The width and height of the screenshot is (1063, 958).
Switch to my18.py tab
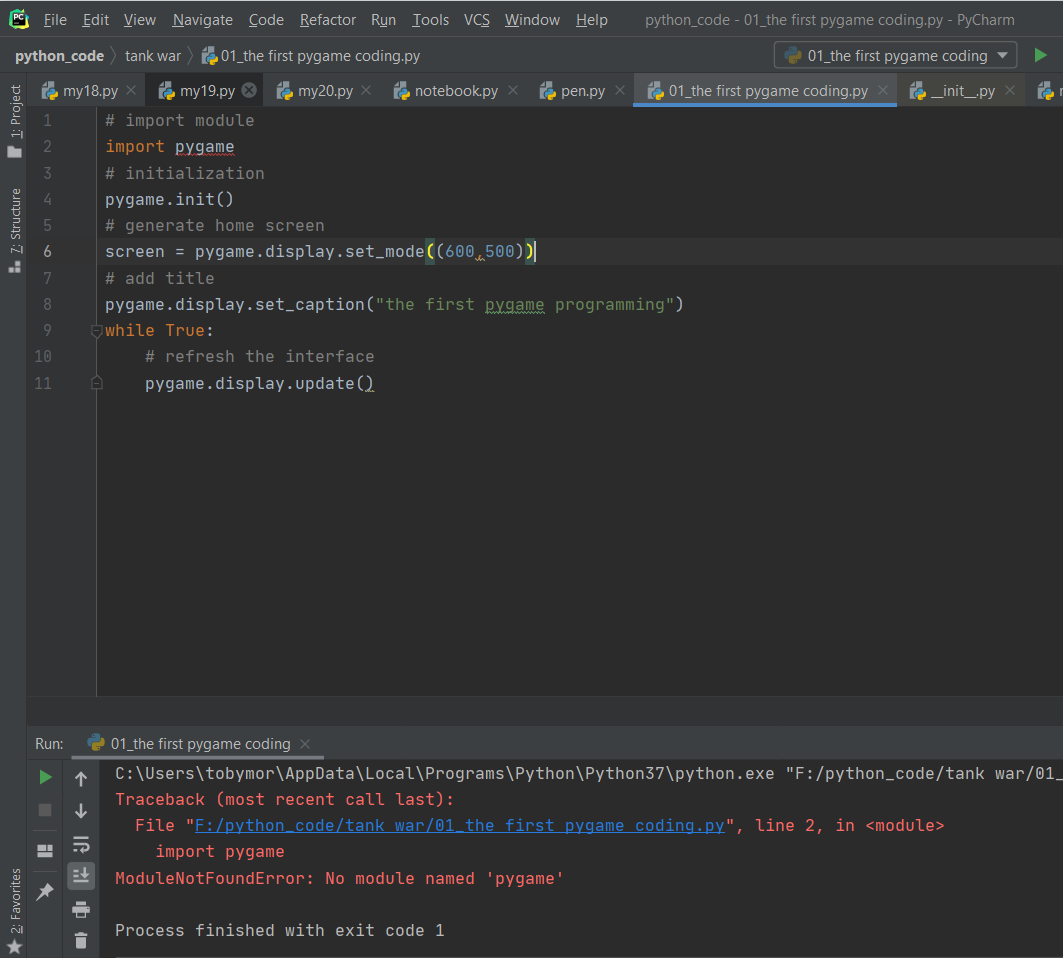tap(89, 91)
